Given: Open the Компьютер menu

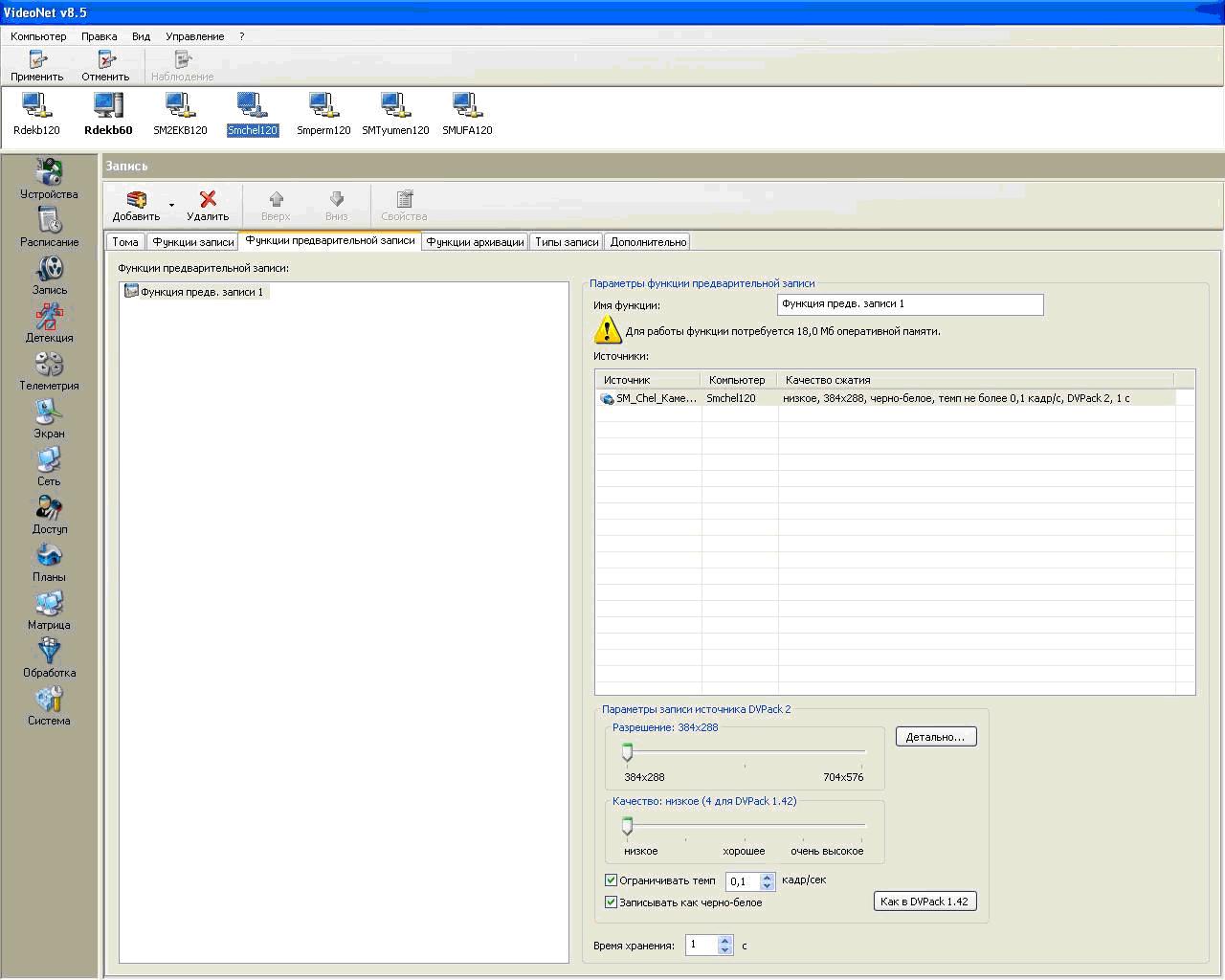Looking at the screenshot, I should pos(38,36).
